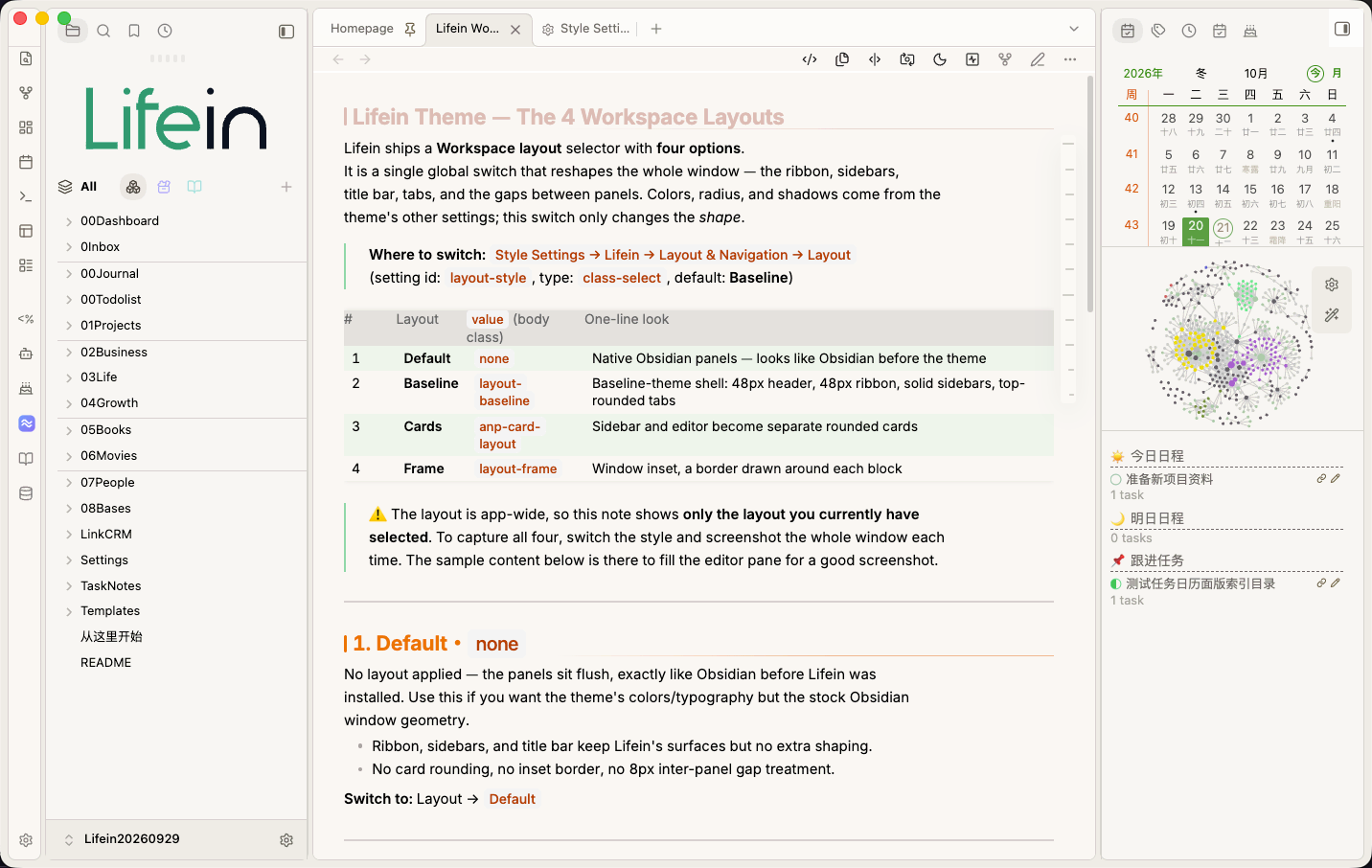1372x868 pixels.
Task: Click the copy icon in note toolbar
Action: click(842, 59)
